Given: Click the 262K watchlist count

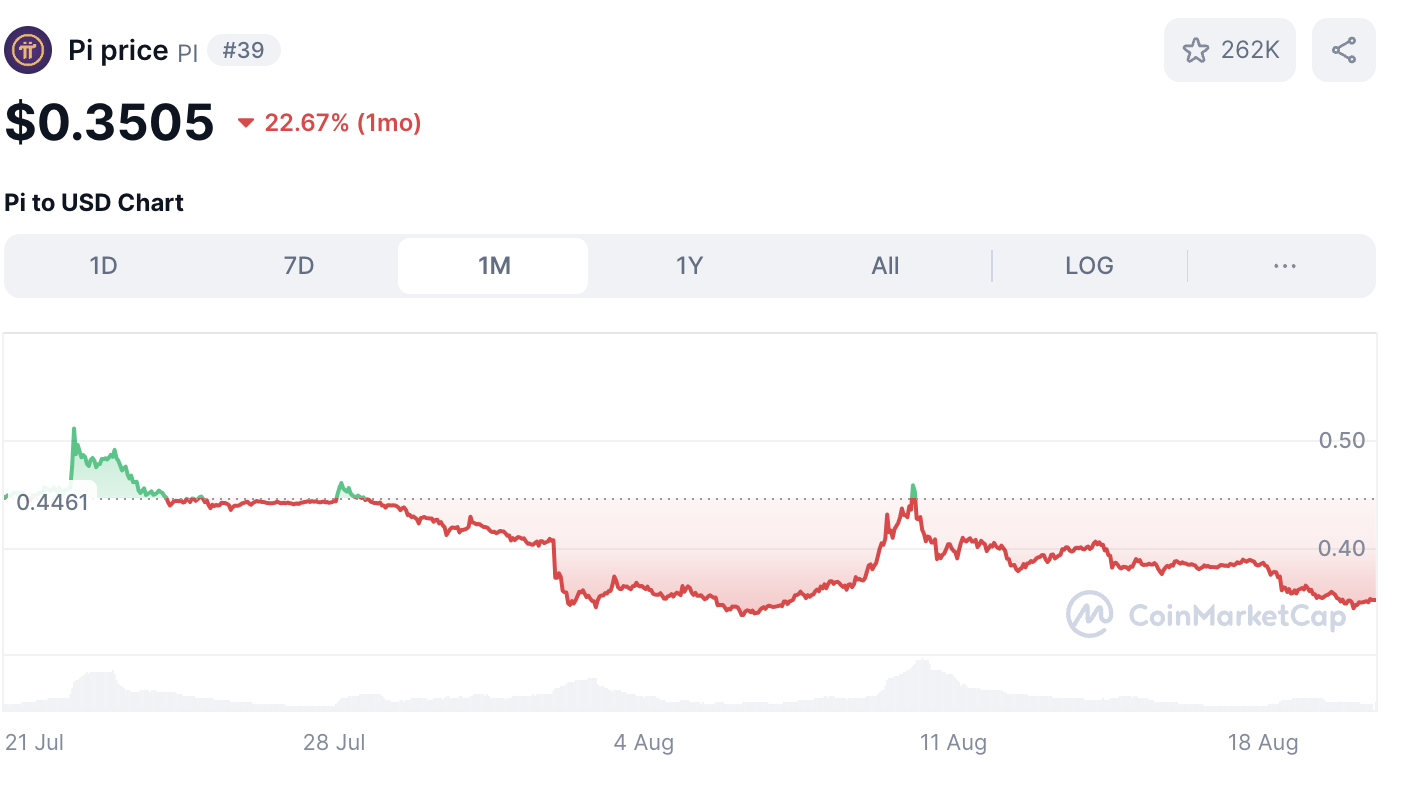Looking at the screenshot, I should pos(1250,50).
